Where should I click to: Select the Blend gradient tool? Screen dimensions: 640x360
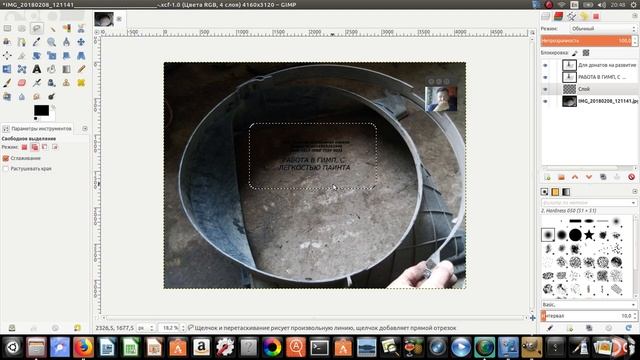pyautogui.click(x=66, y=69)
